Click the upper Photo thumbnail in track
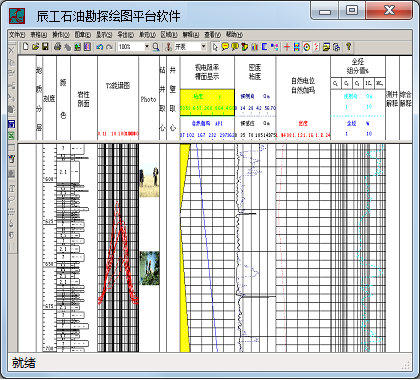This screenshot has height=380, width=420. click(149, 180)
